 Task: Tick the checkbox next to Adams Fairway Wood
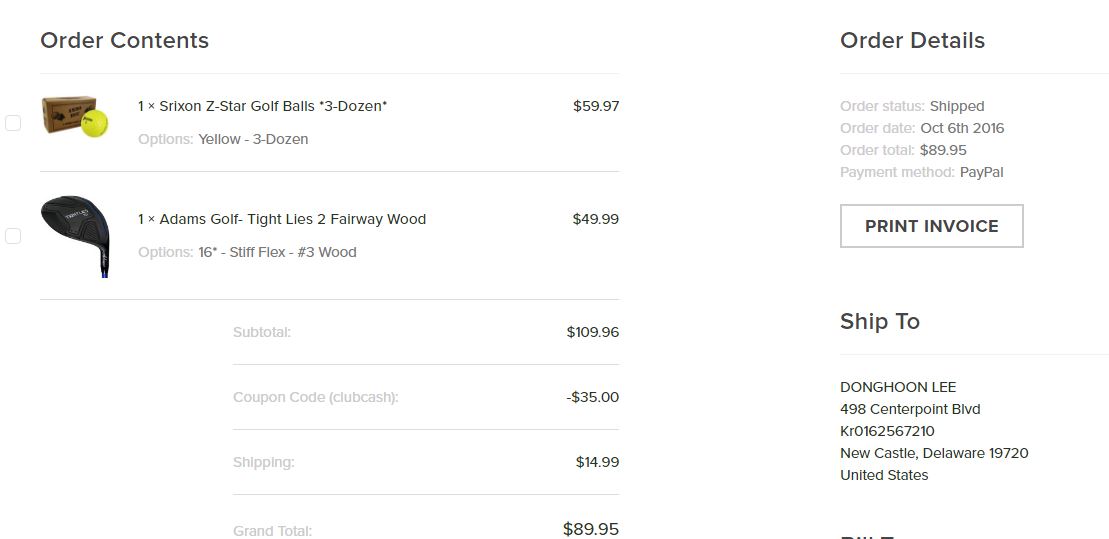13,236
